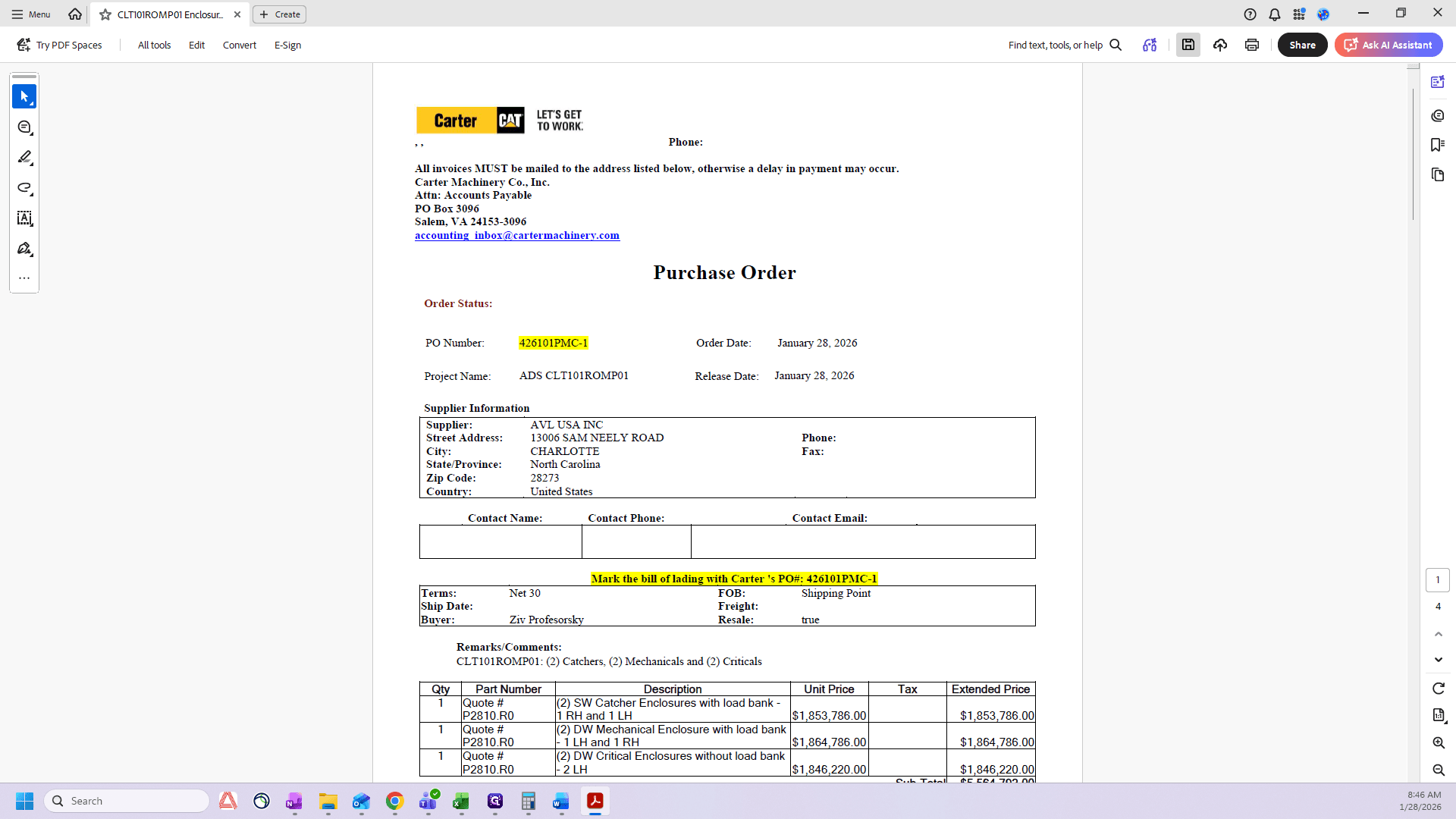Upload document to cloud

pyautogui.click(x=1220, y=45)
